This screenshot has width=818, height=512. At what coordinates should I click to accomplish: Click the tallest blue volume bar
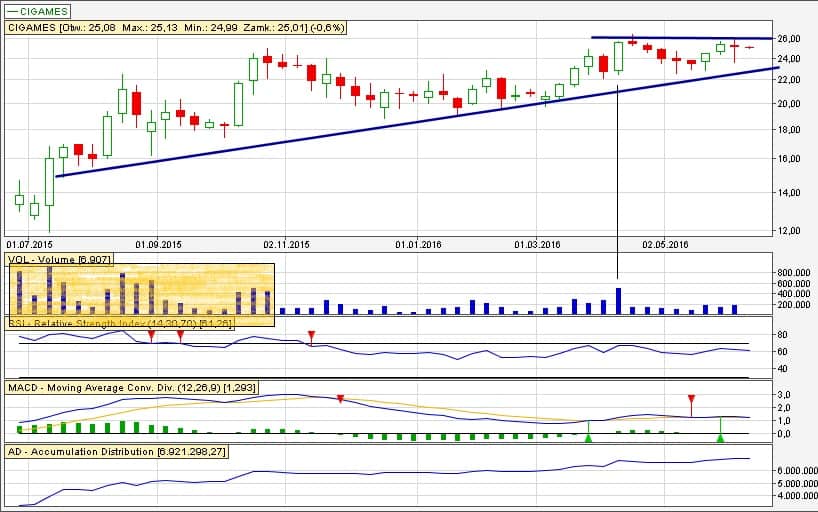619,302
